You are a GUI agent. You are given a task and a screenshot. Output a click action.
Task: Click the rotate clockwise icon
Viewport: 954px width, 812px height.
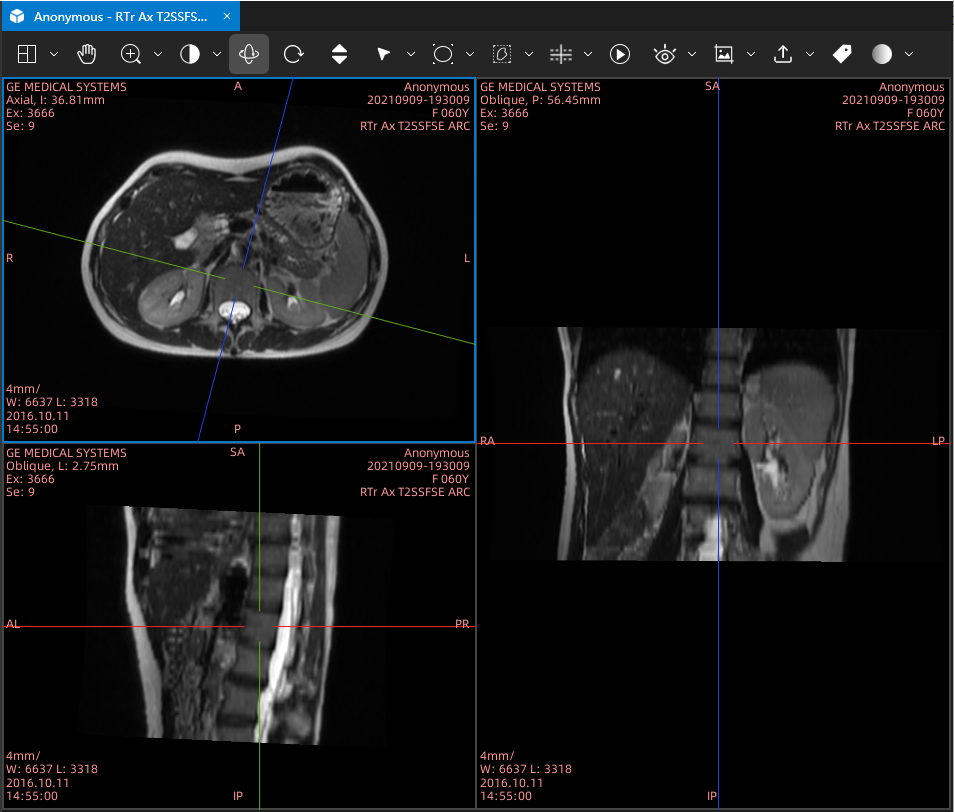click(293, 54)
